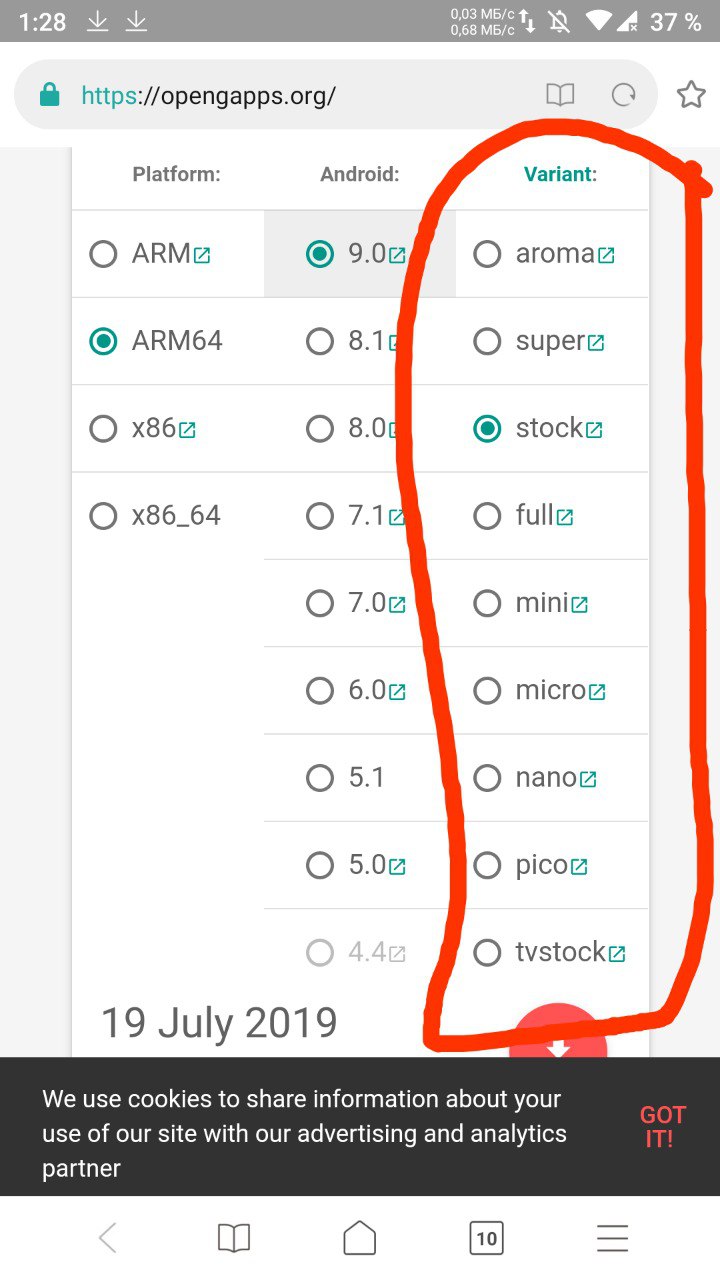Go back with browser back arrow

(x=108, y=1239)
